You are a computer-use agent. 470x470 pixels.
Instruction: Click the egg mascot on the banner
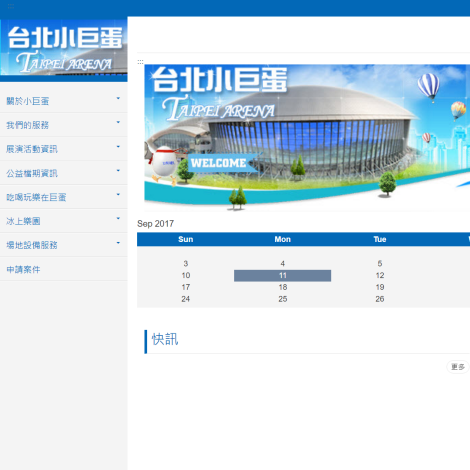[163, 161]
